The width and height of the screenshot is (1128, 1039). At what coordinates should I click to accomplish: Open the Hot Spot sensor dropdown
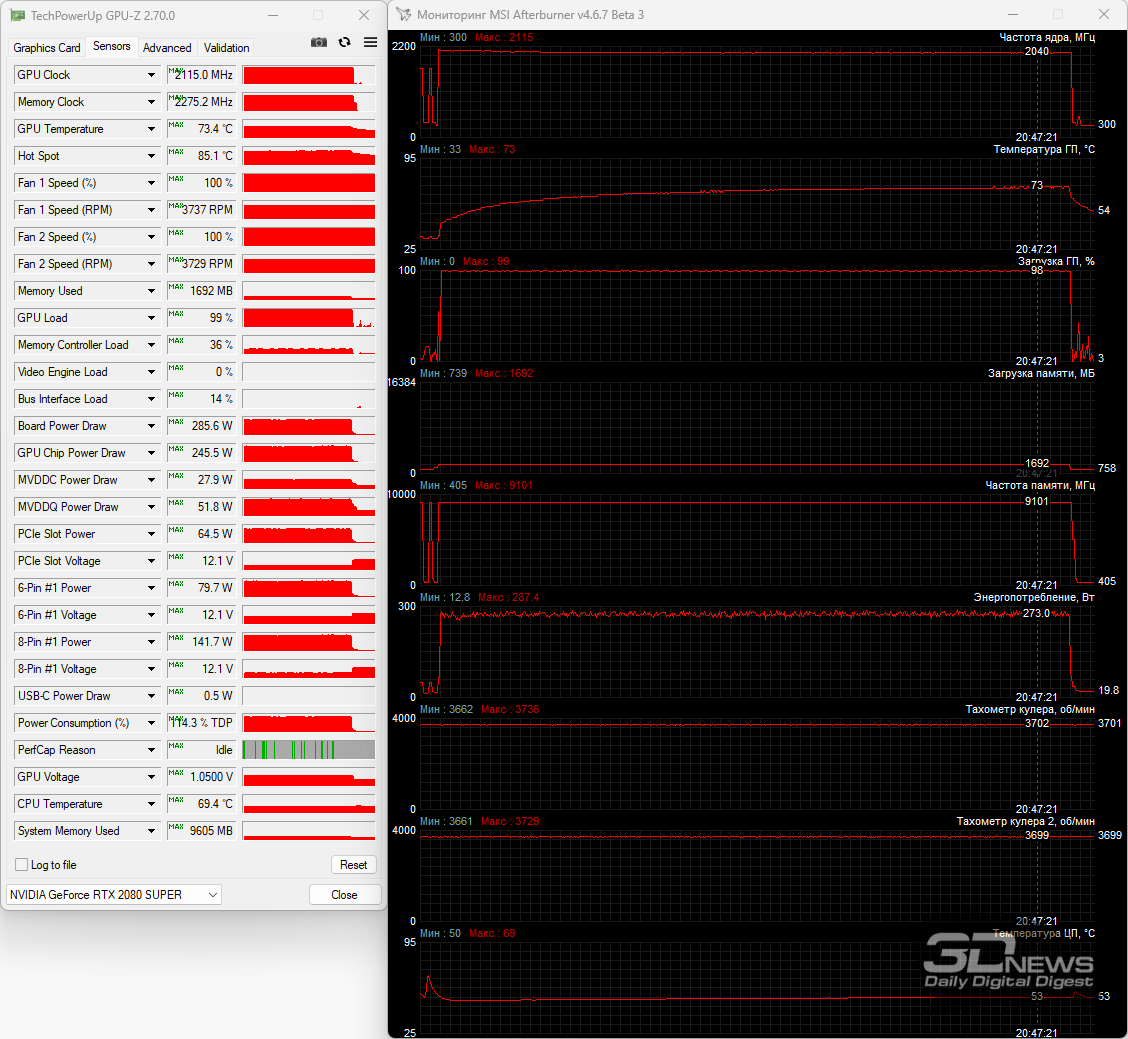151,156
